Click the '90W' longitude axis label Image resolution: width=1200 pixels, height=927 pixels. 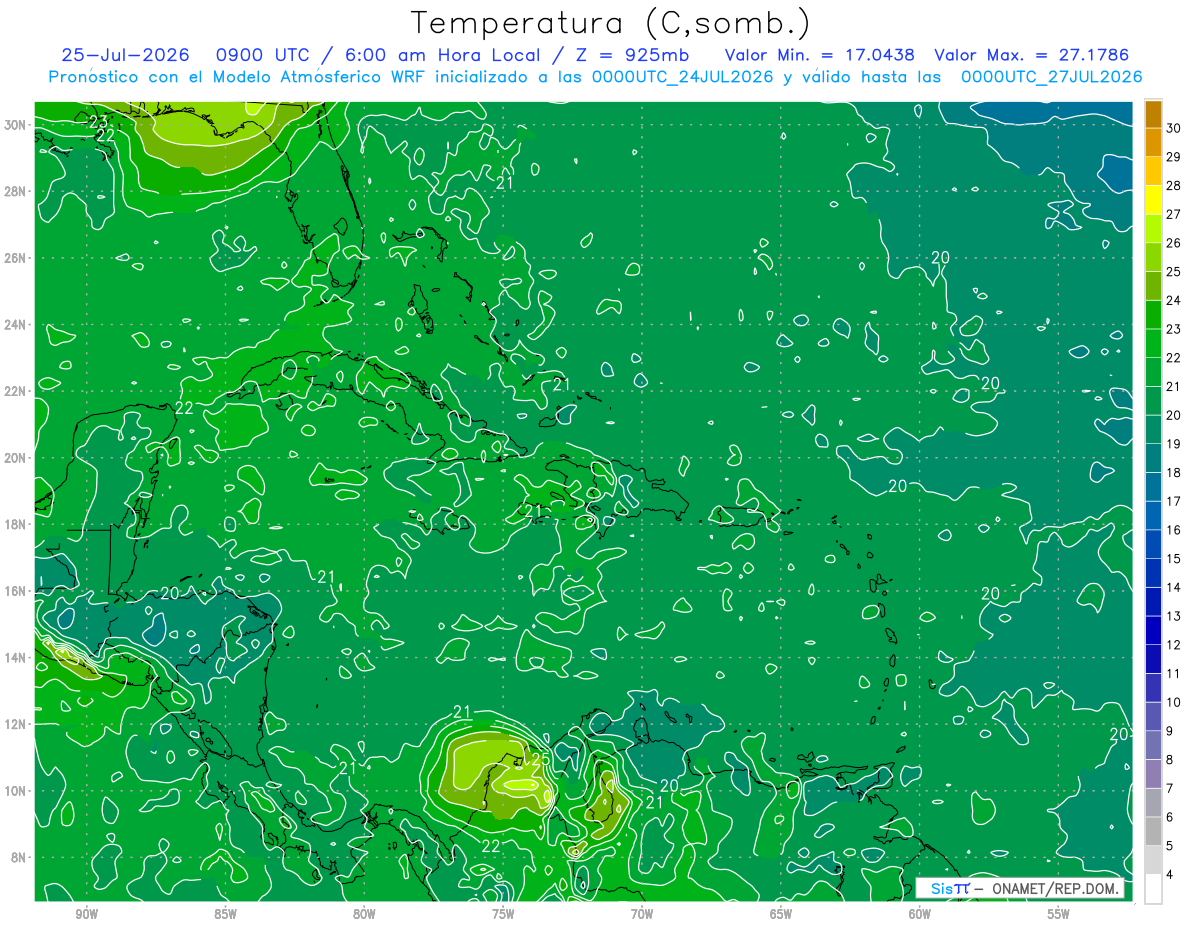click(x=86, y=915)
